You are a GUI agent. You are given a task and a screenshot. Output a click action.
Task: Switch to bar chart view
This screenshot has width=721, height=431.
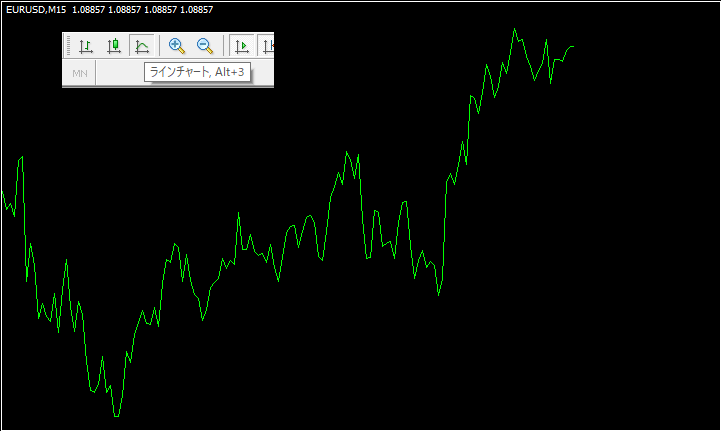[86, 46]
